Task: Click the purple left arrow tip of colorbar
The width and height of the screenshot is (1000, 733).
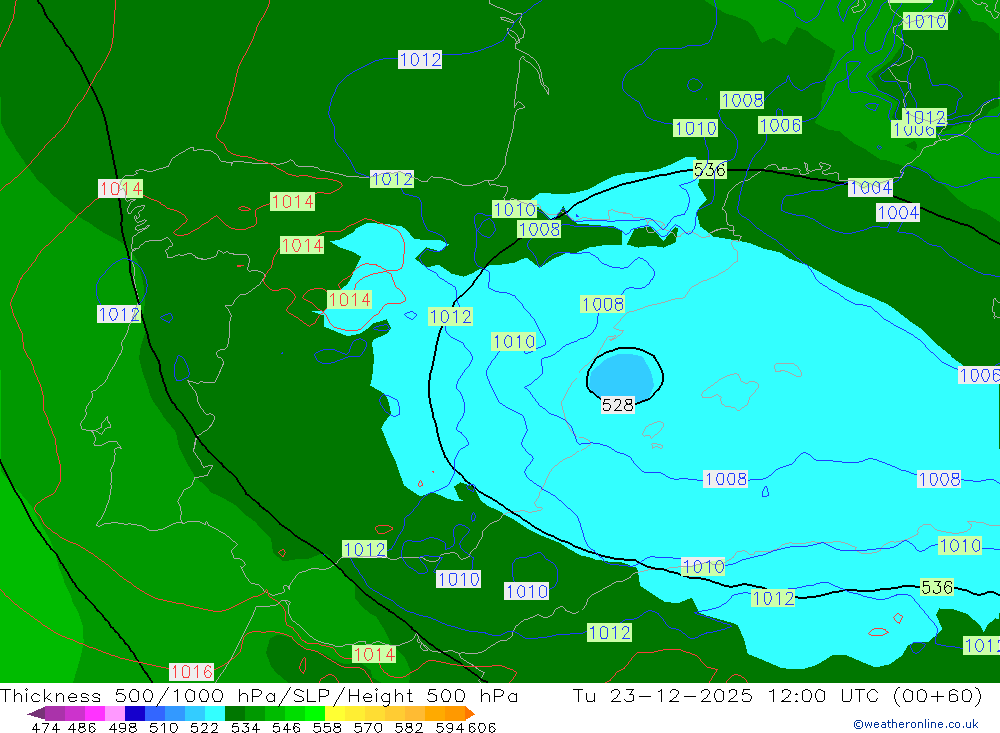Action: [35, 713]
